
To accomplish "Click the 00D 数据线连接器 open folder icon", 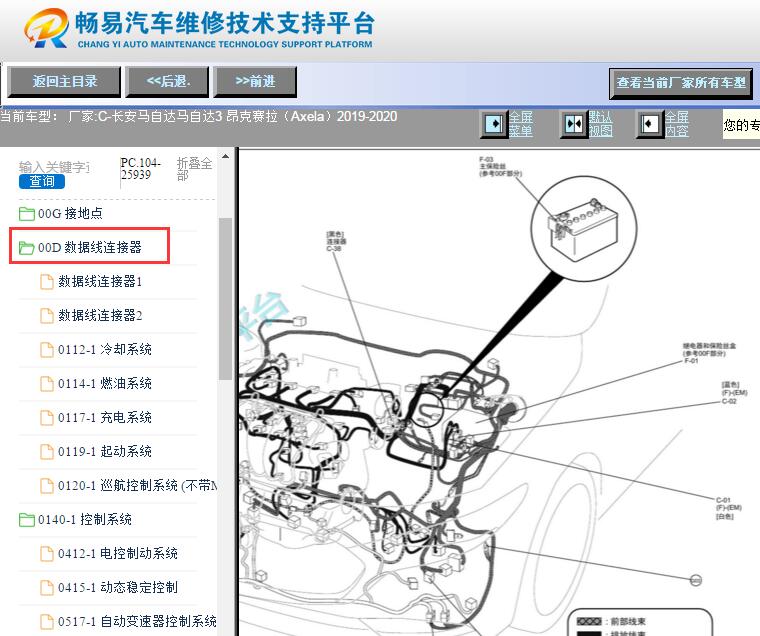I will pyautogui.click(x=27, y=248).
